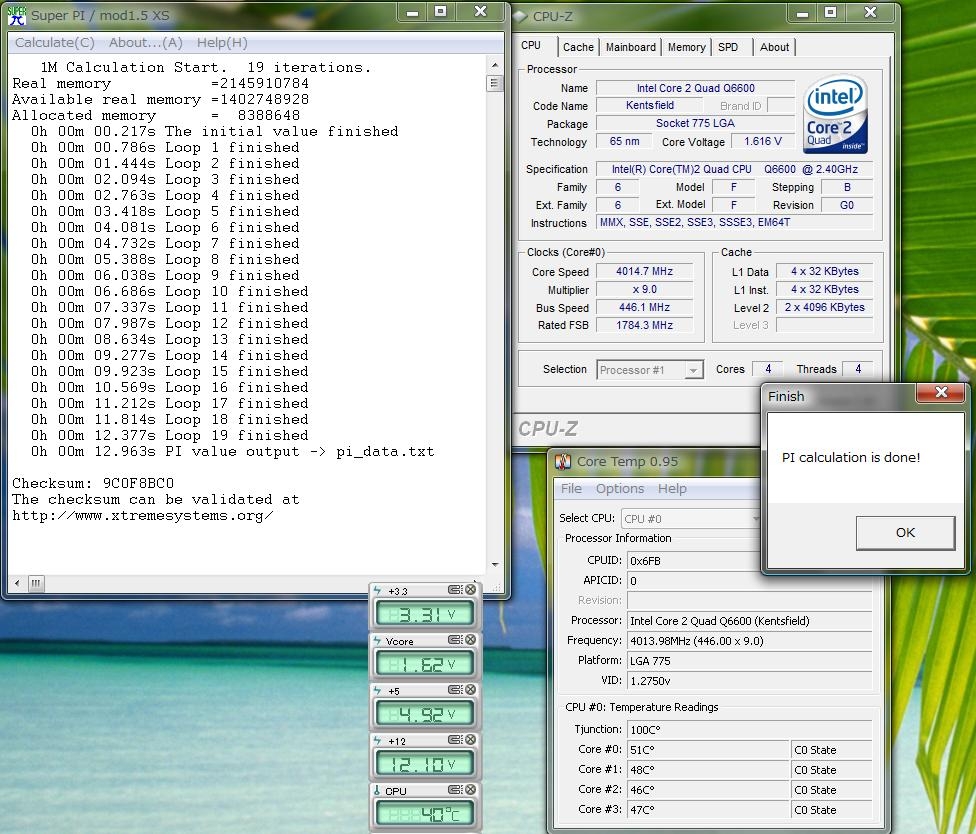Open the Options menu in Core Temp
The width and height of the screenshot is (976, 834).
[x=620, y=488]
